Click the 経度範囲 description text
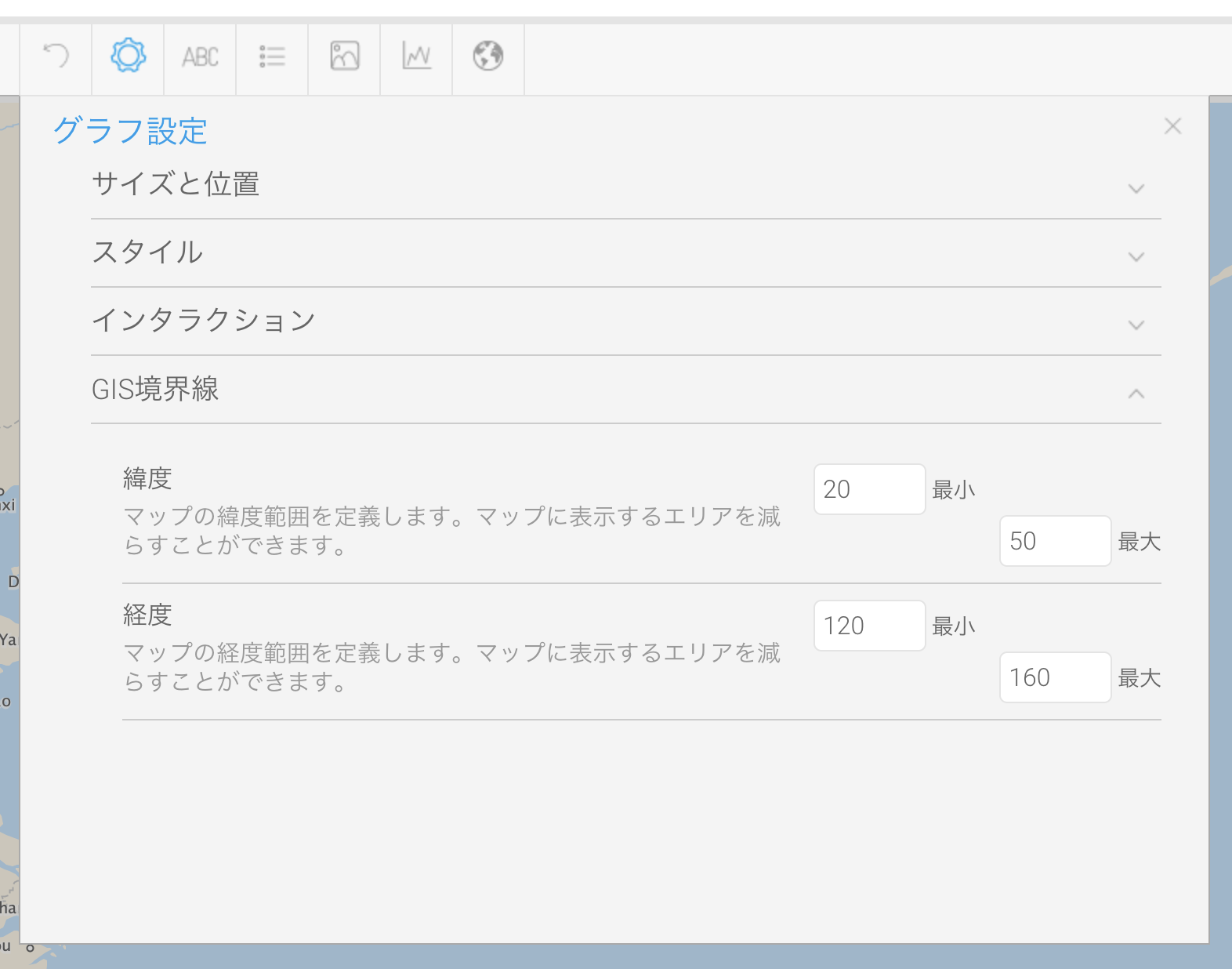 coord(452,667)
